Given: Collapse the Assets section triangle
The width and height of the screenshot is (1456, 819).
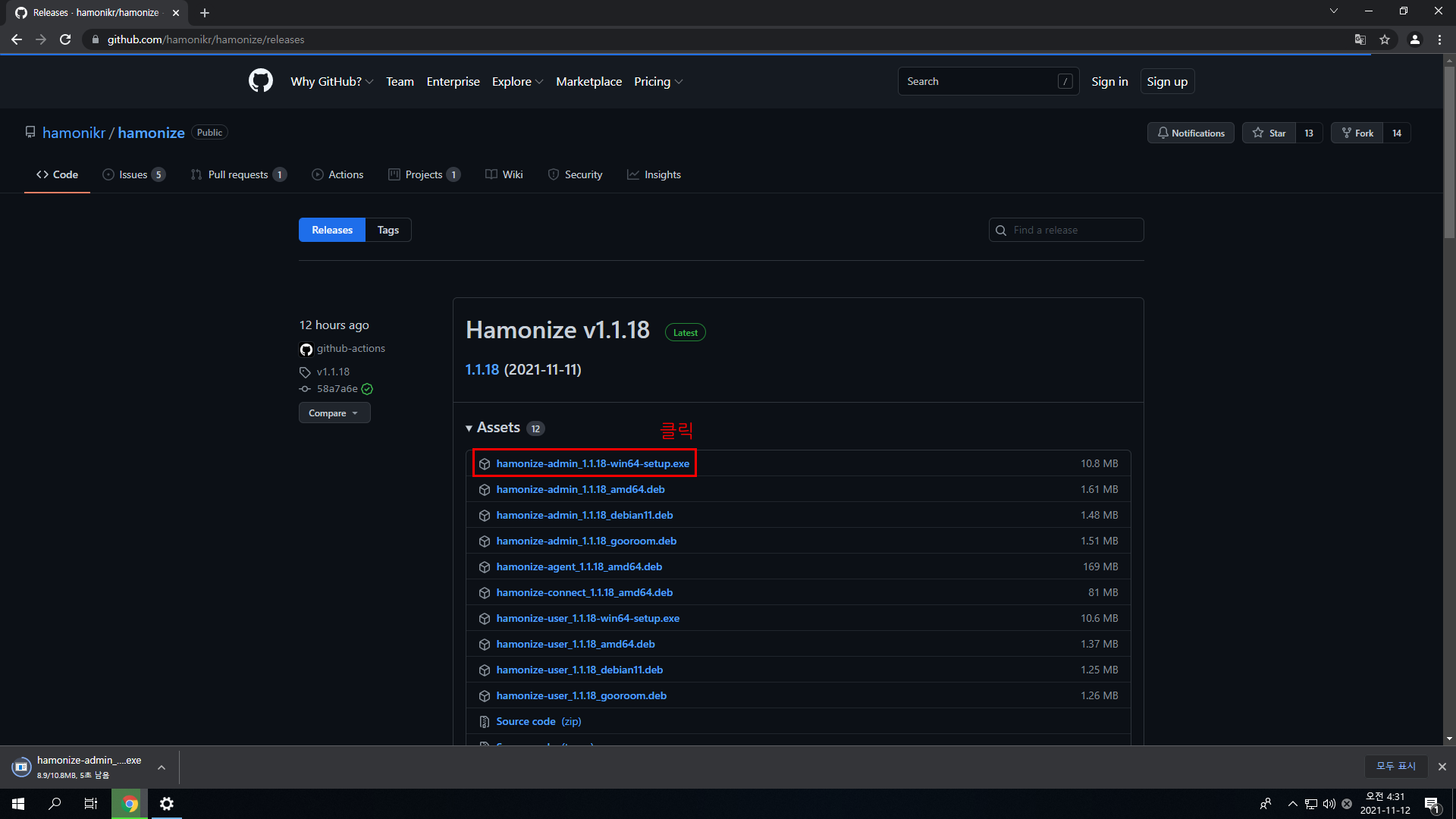Looking at the screenshot, I should tap(469, 428).
